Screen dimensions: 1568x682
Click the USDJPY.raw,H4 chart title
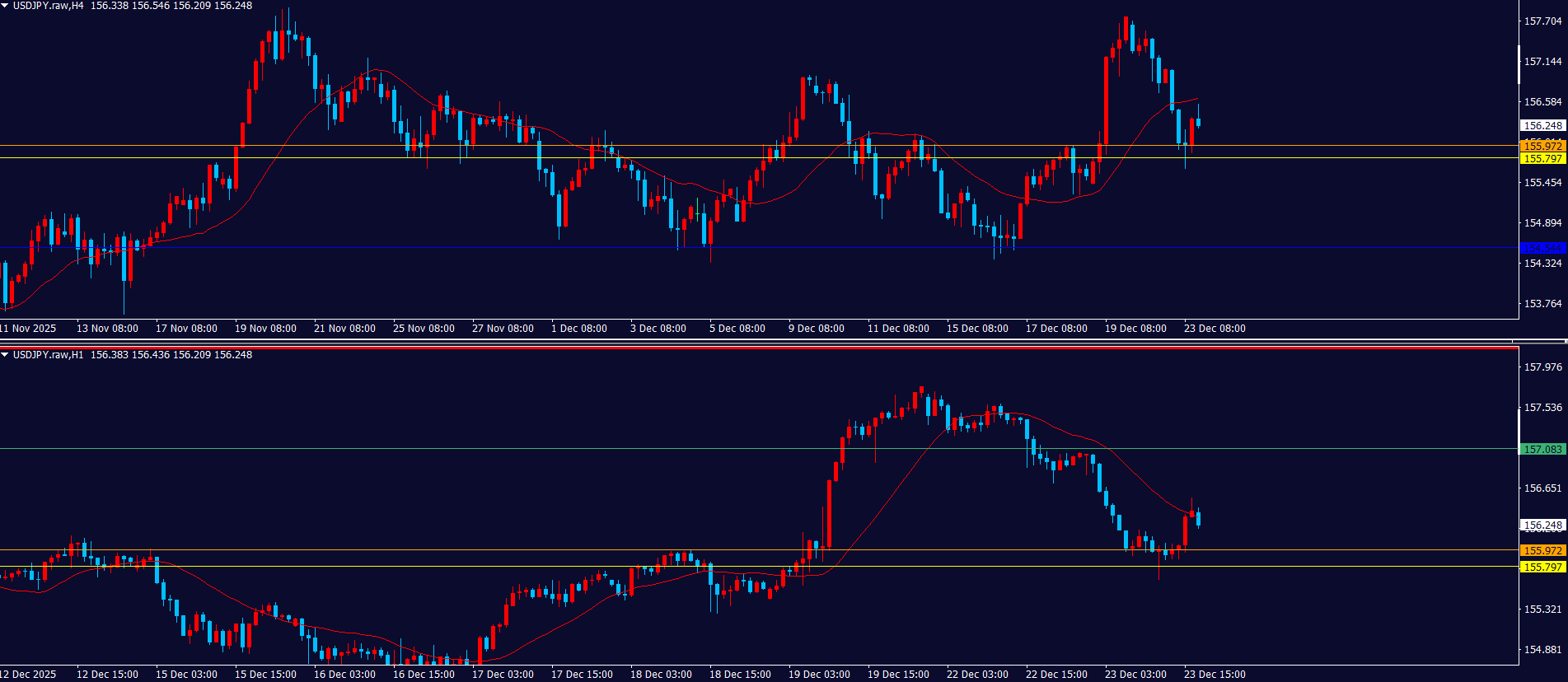tap(48, 6)
